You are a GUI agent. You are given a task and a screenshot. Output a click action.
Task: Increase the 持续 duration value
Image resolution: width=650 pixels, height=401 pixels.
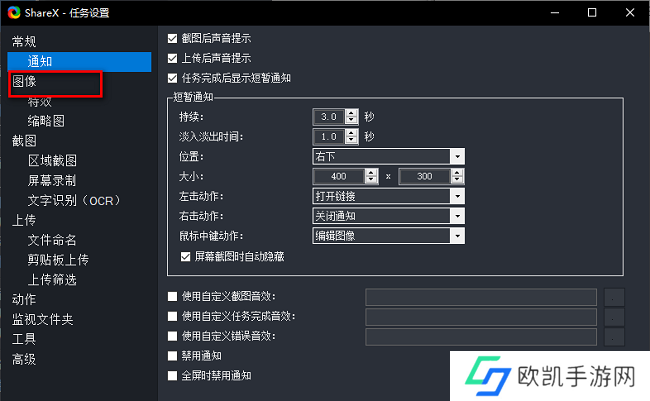(352, 113)
